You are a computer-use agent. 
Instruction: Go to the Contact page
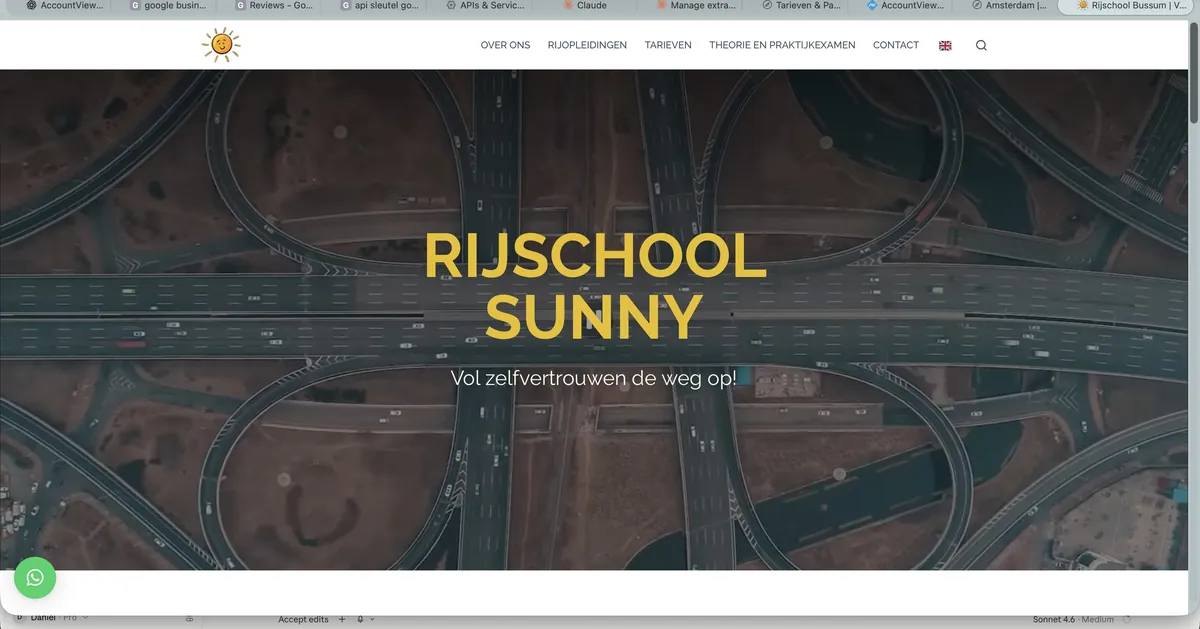[x=896, y=45]
